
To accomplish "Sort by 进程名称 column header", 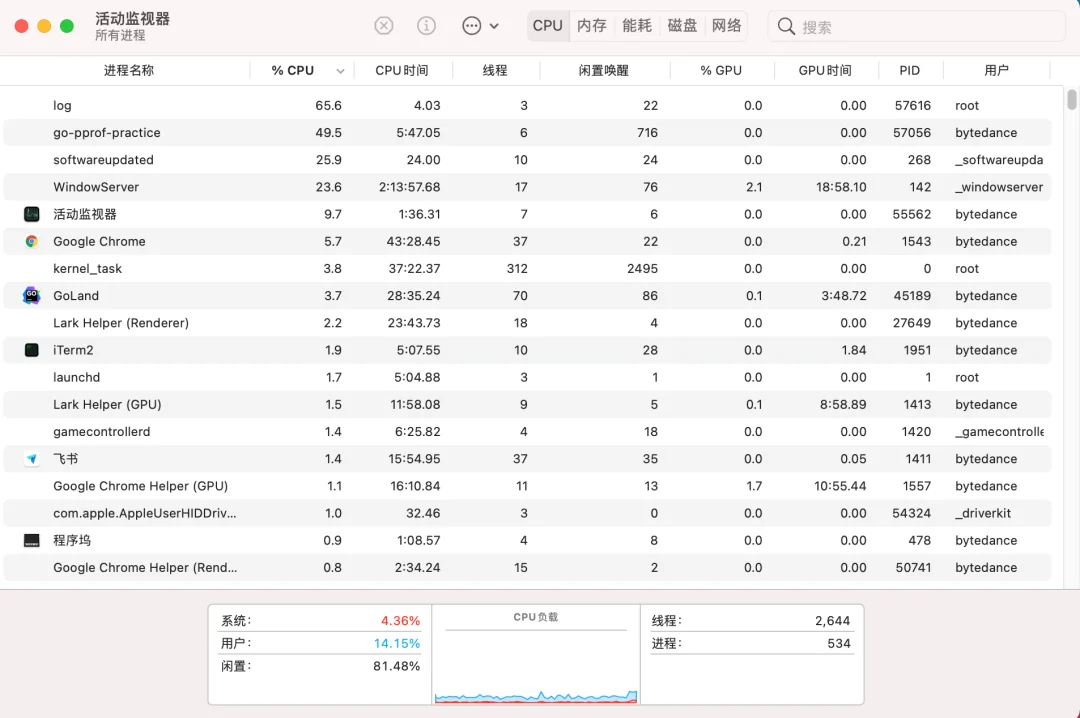I will (x=129, y=70).
